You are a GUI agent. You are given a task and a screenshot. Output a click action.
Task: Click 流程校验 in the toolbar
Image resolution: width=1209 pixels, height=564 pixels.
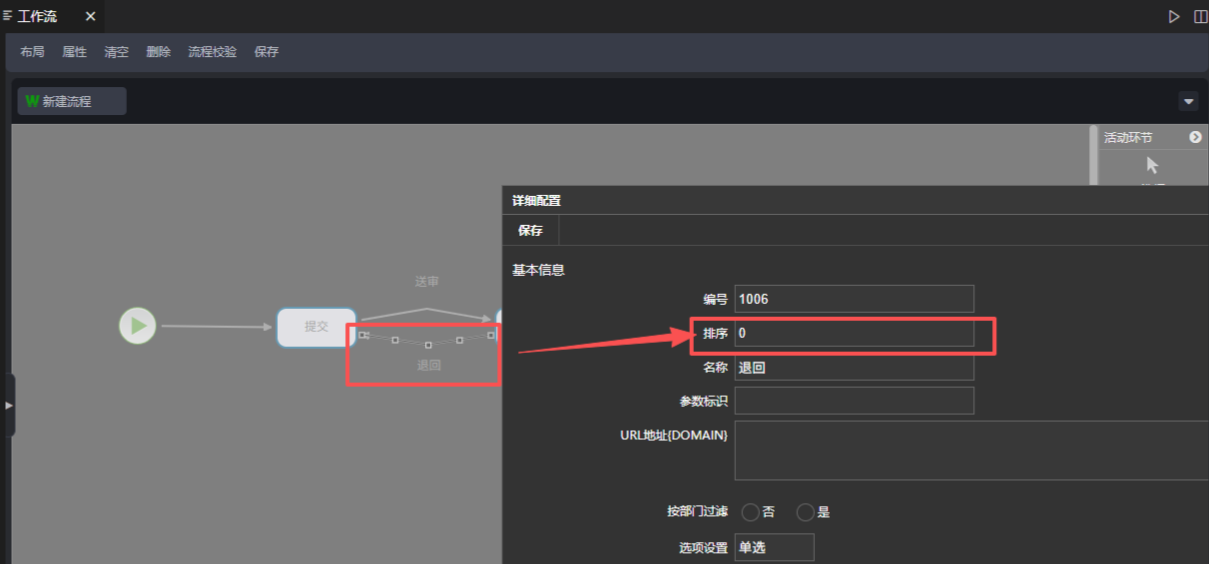point(212,52)
